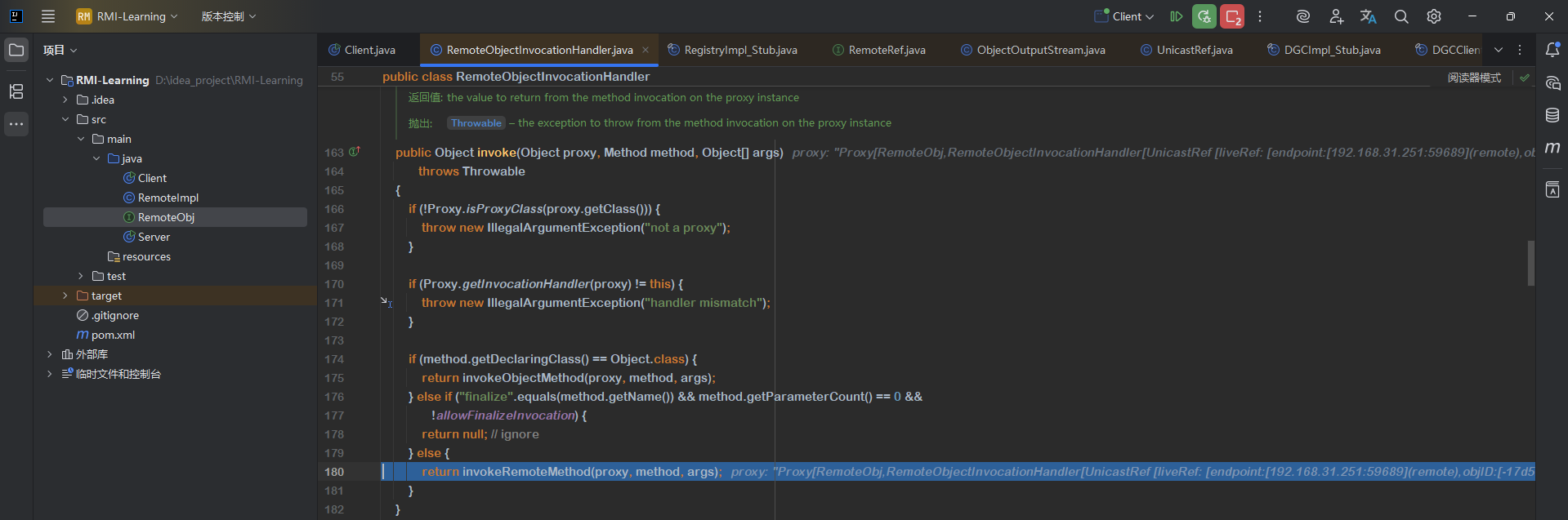Click the green Rerun Debug button
1568x520 pixels.
click(1204, 16)
